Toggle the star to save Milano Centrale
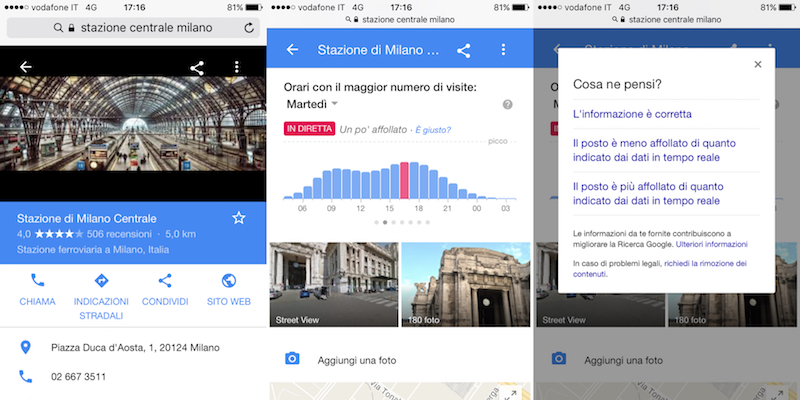Image resolution: width=800 pixels, height=400 pixels. tap(239, 218)
